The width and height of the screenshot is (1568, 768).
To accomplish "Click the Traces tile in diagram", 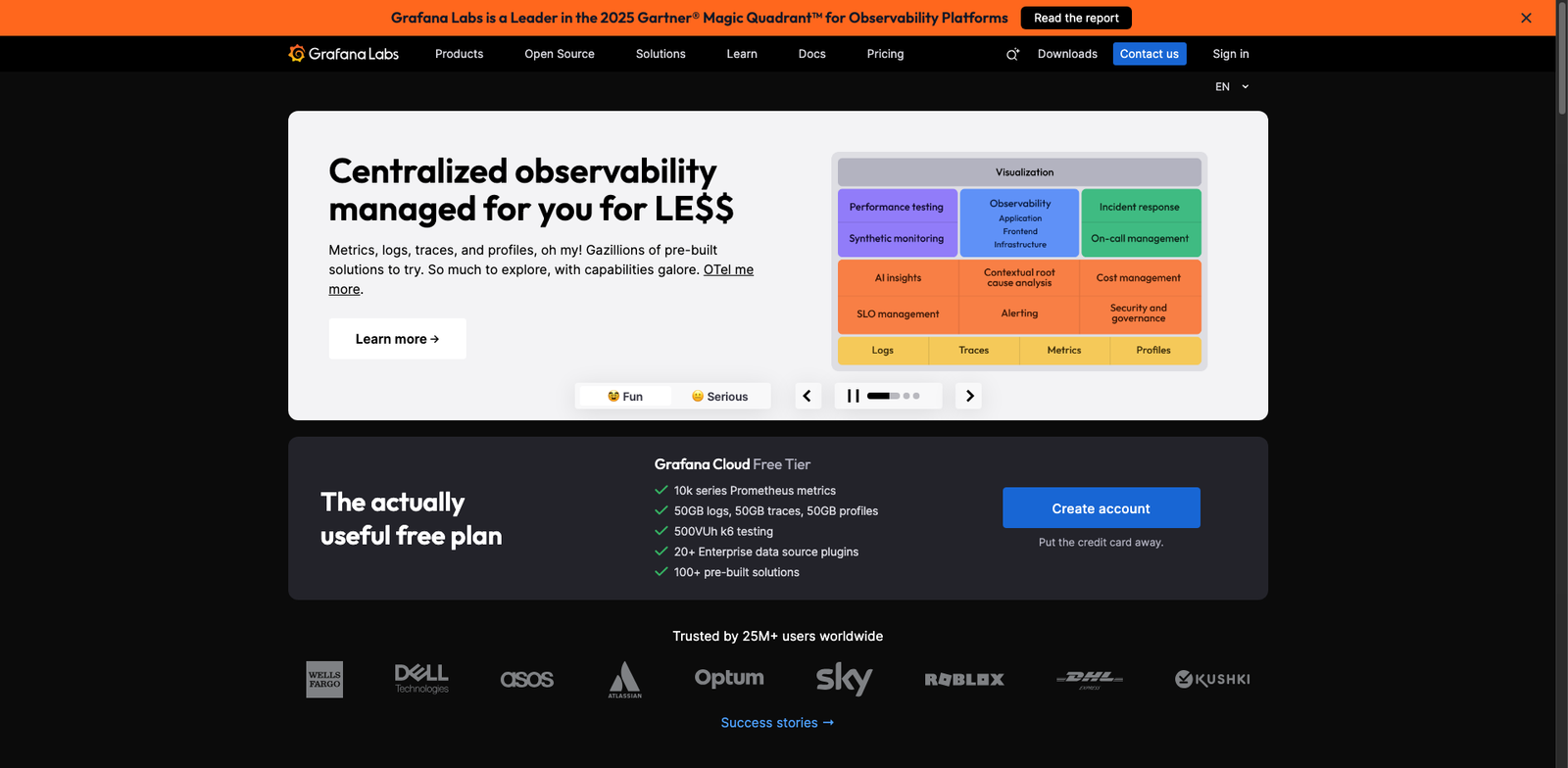I will pyautogui.click(x=974, y=351).
